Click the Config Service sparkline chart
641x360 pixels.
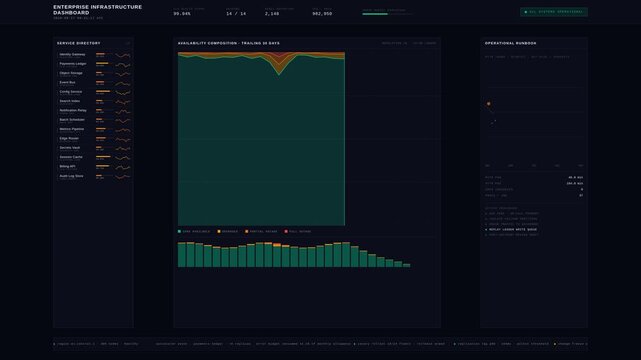click(123, 93)
